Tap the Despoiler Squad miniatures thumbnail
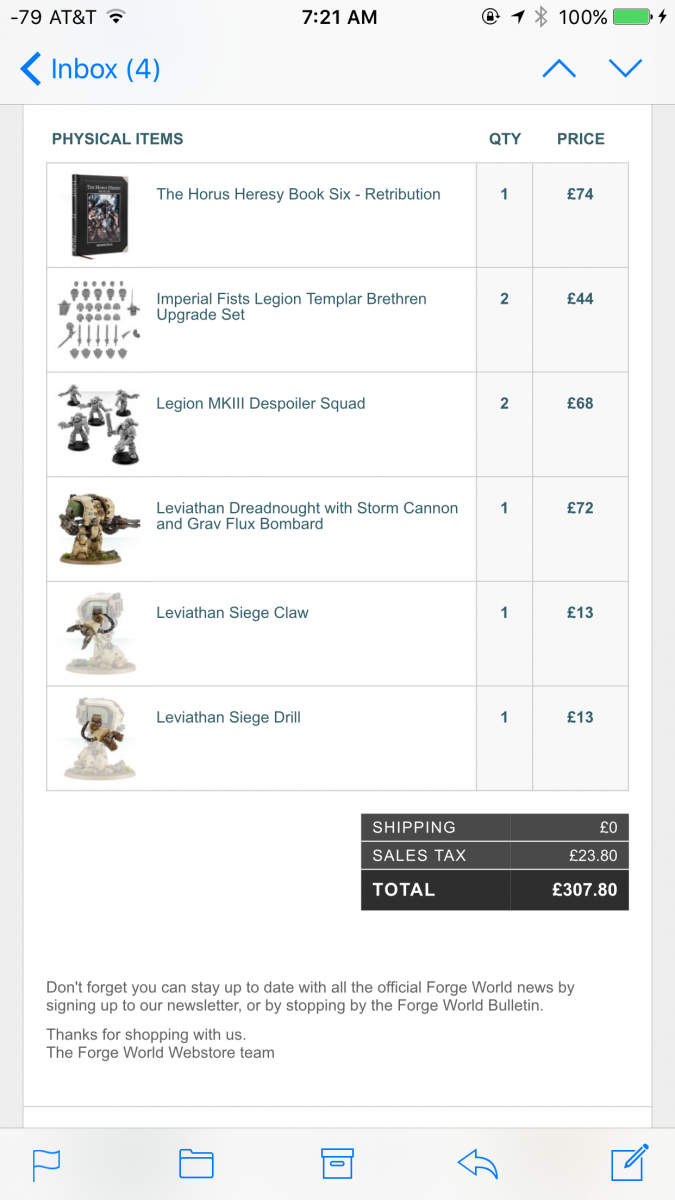 pyautogui.click(x=99, y=424)
